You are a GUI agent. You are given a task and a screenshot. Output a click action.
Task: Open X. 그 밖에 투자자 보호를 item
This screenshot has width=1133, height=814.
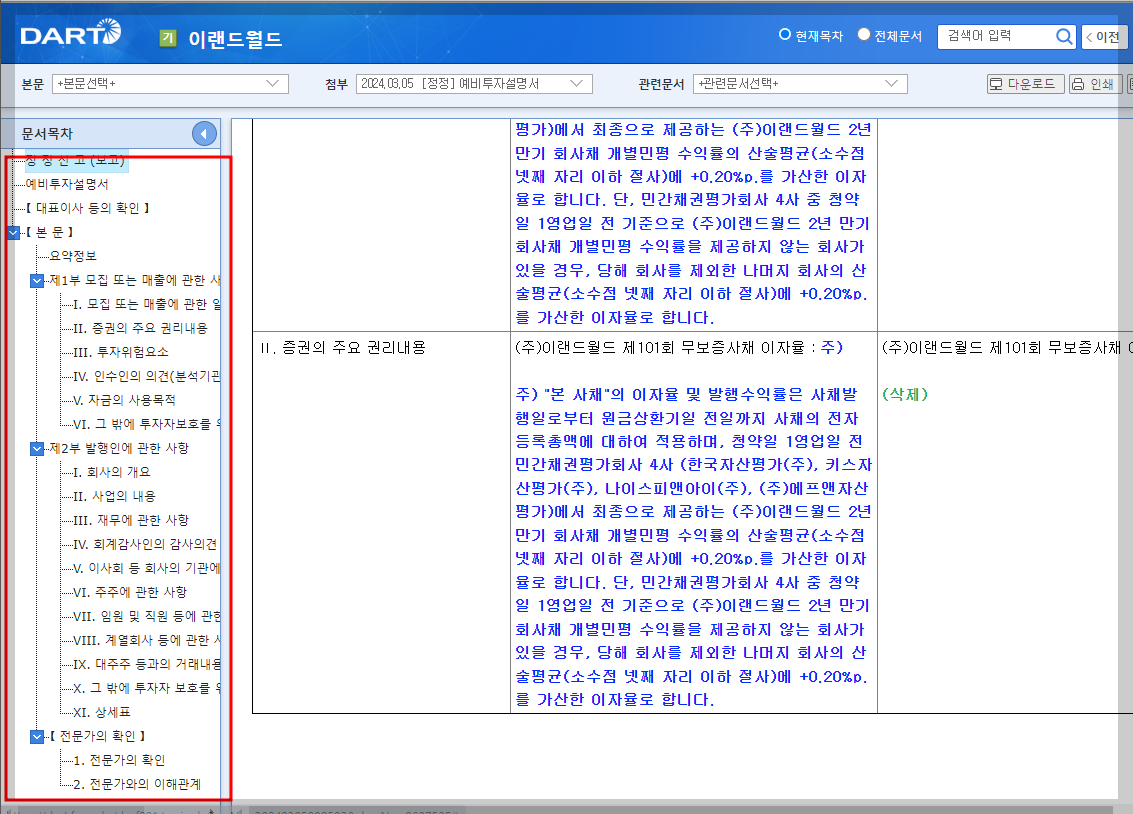pyautogui.click(x=147, y=688)
